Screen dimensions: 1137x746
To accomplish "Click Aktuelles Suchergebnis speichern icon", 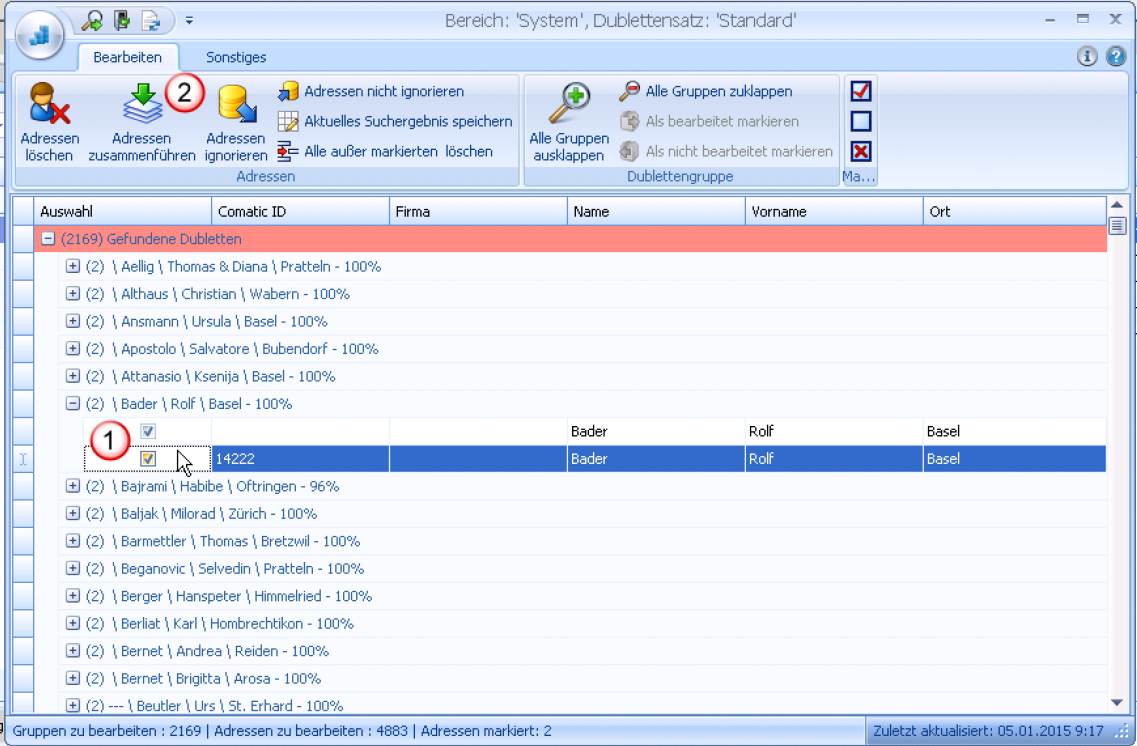I will (x=288, y=122).
